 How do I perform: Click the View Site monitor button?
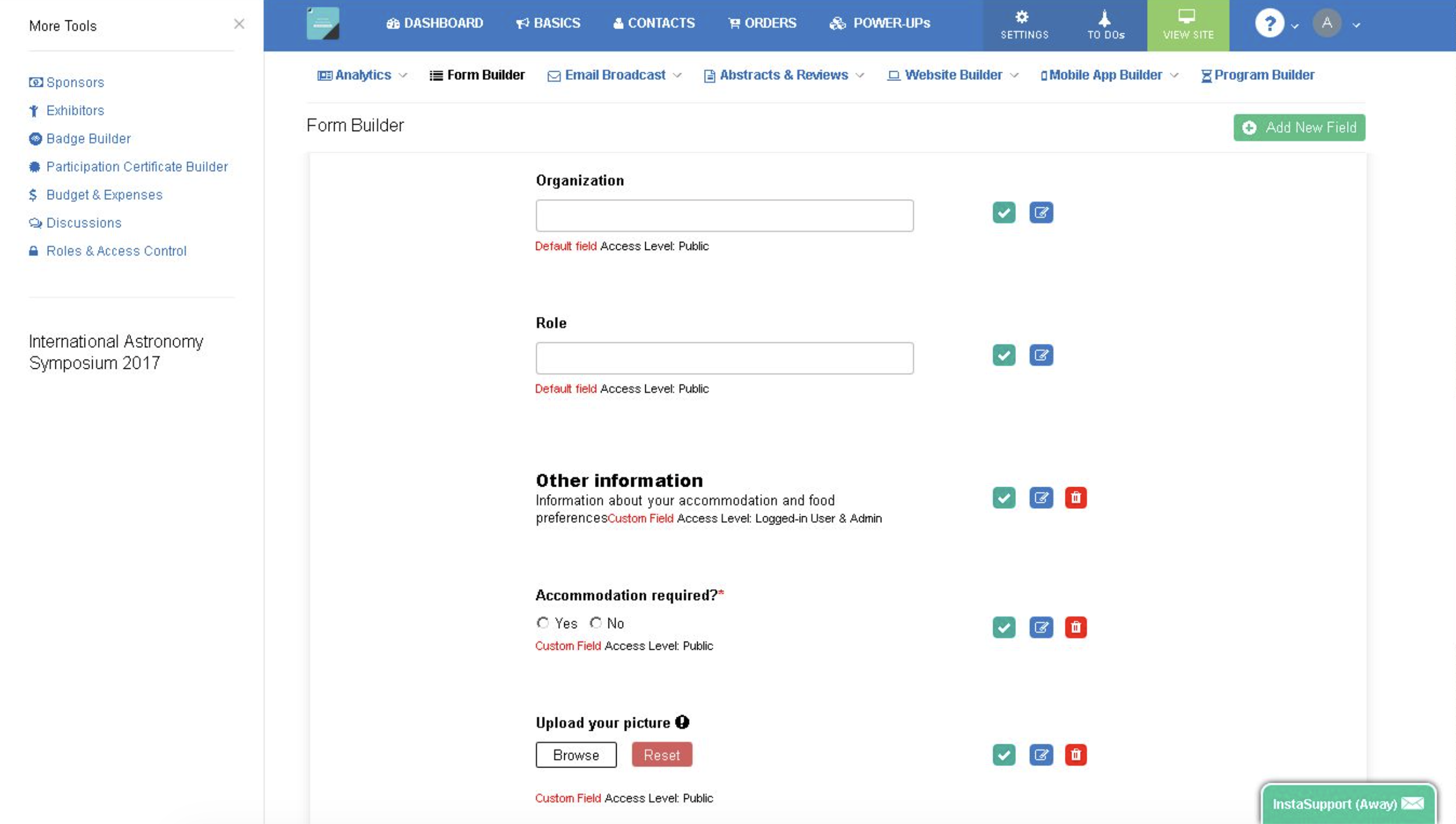point(1188,25)
